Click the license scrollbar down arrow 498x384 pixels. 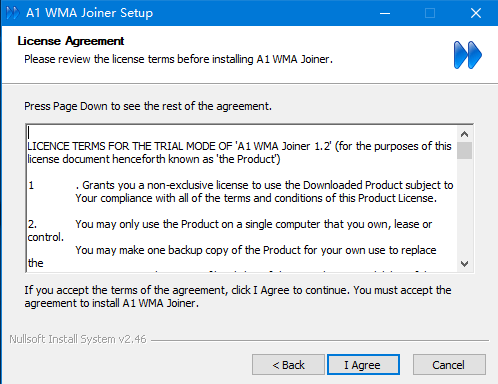(x=464, y=264)
